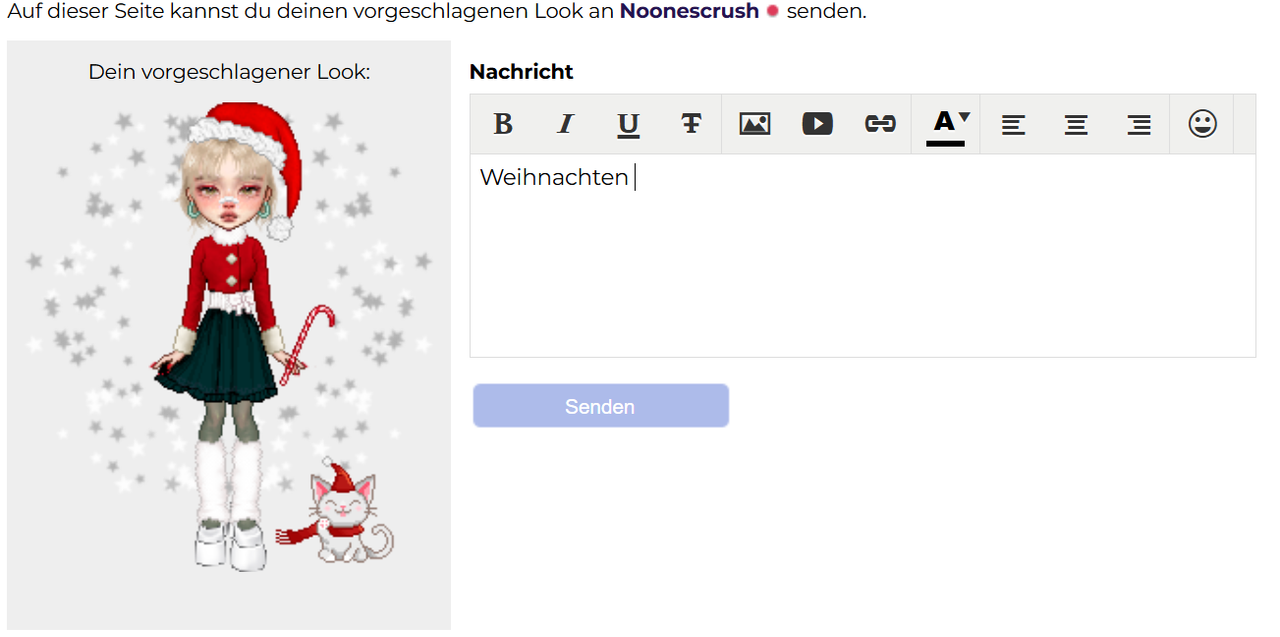1280x637 pixels.
Task: Place cursor after the word Weihnachten
Action: click(x=631, y=178)
